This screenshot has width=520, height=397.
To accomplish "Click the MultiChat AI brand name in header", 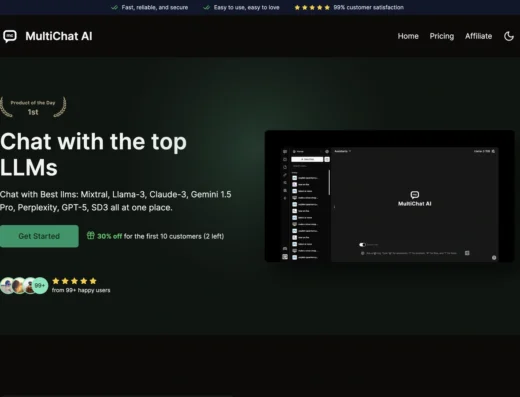I will point(59,36).
